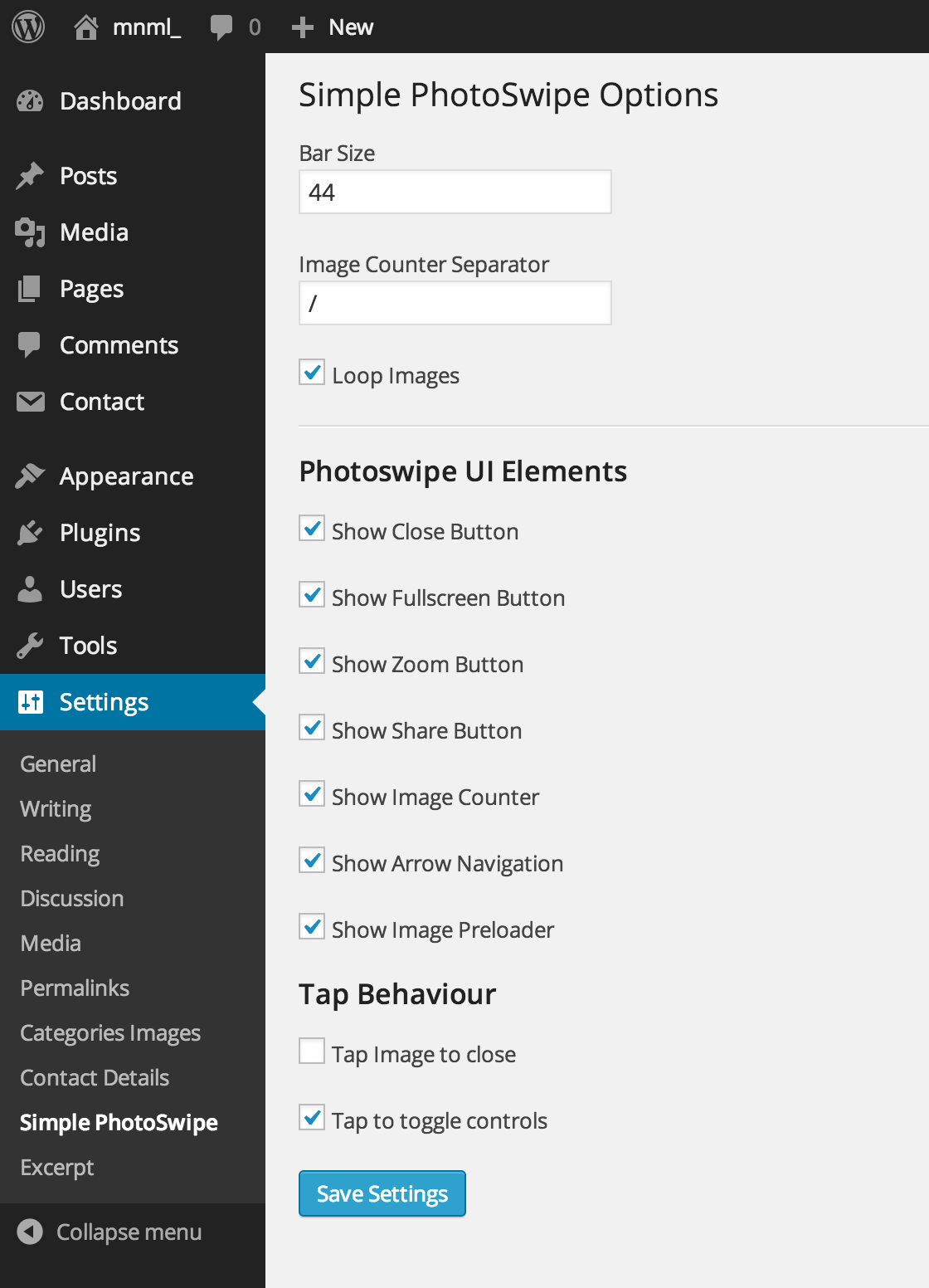929x1288 pixels.
Task: Go to the Users menu
Action: click(x=90, y=589)
